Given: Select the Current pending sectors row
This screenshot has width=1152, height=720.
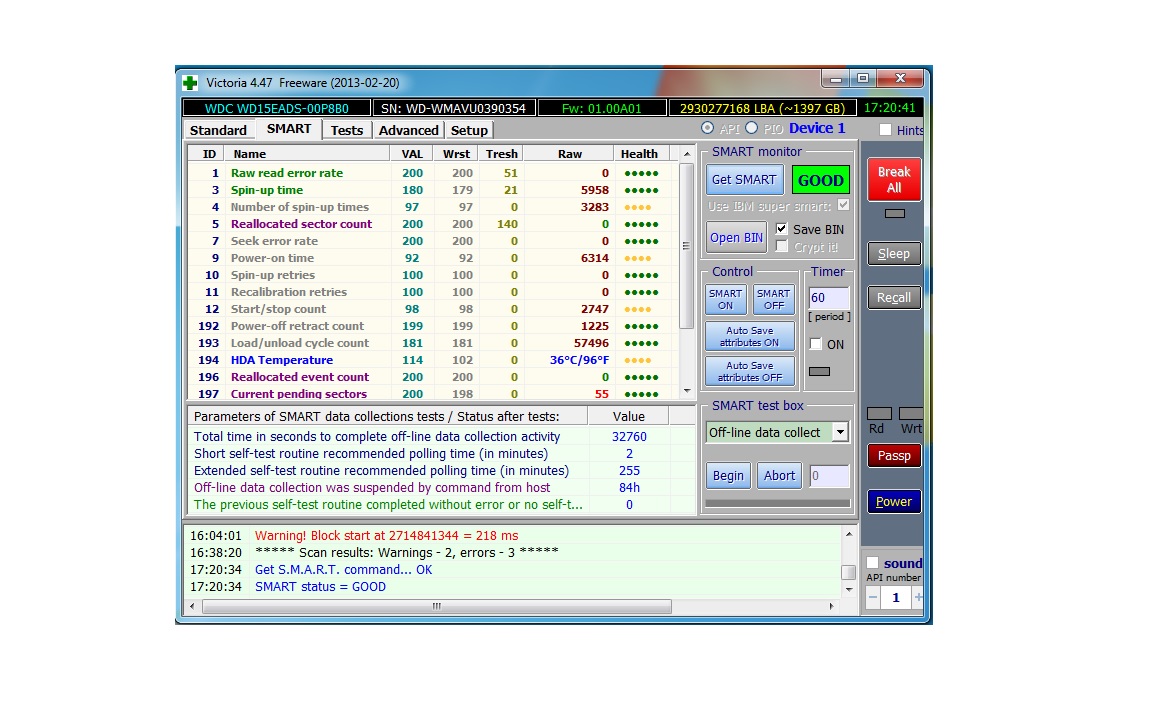Looking at the screenshot, I should tap(433, 393).
